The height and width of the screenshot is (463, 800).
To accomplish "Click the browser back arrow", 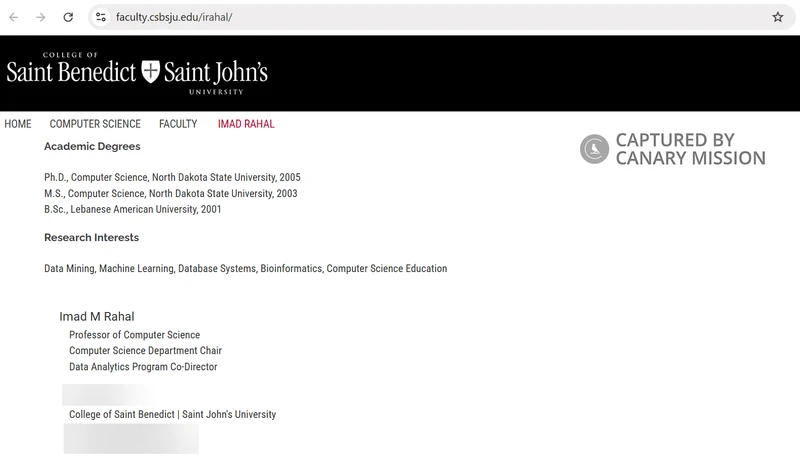I will click(x=14, y=17).
